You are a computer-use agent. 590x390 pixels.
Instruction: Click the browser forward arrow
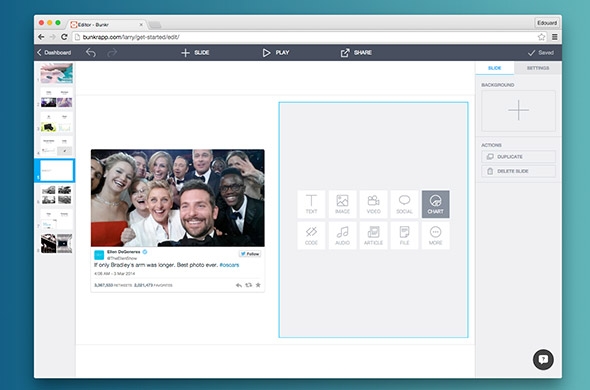pos(53,37)
